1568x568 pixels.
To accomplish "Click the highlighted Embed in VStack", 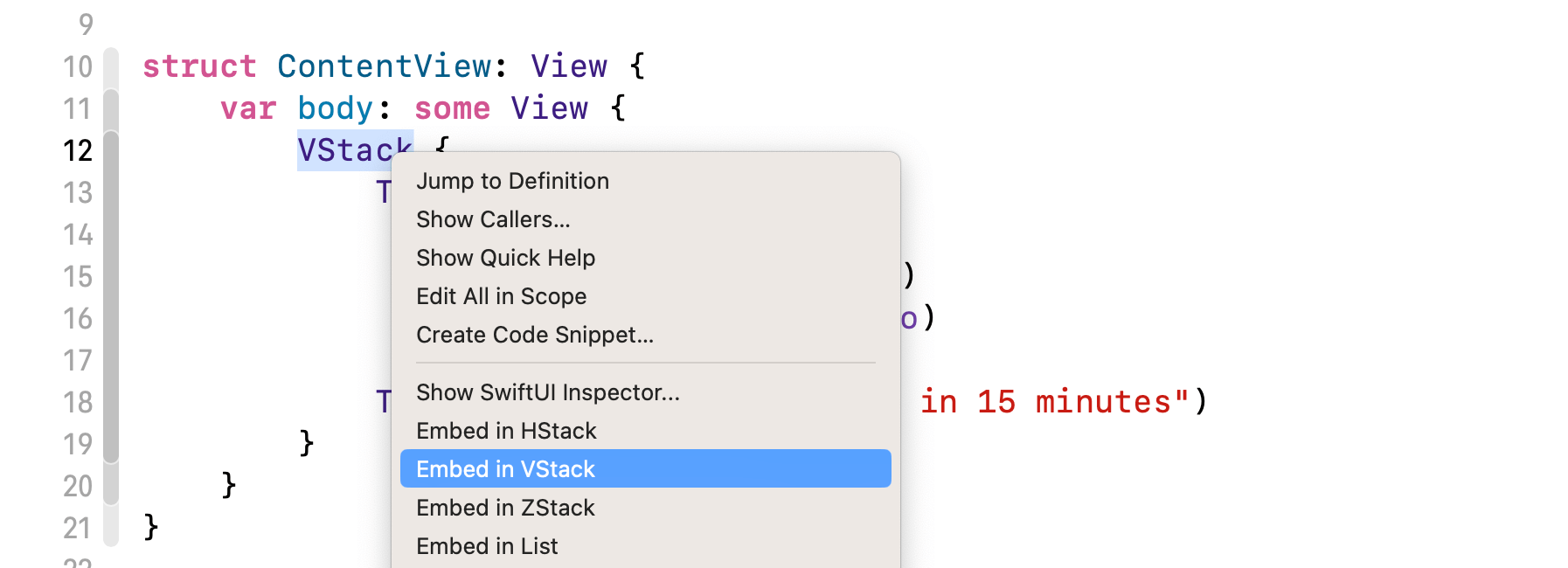I will click(505, 469).
